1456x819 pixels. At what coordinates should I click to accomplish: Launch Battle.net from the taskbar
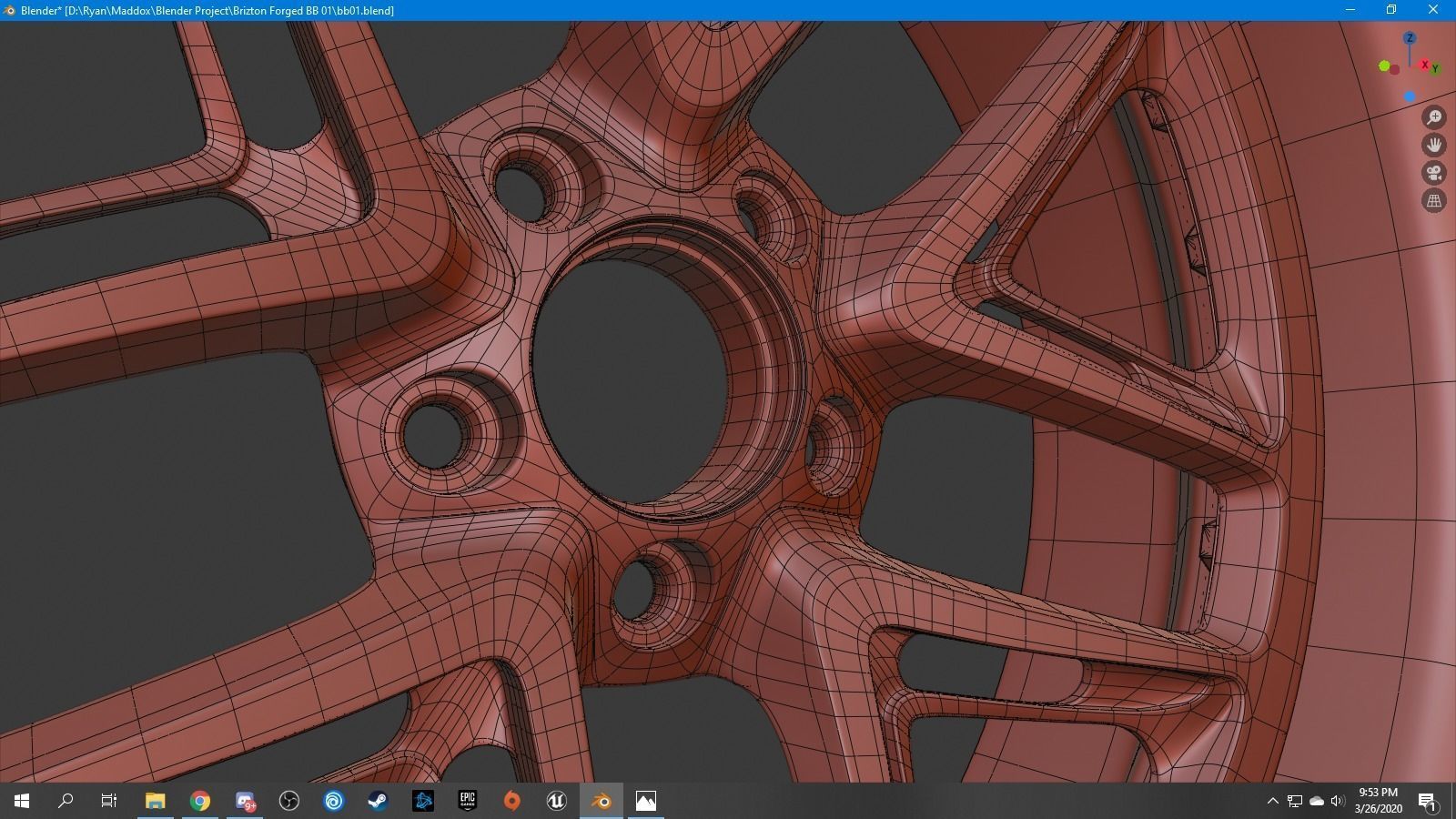click(x=422, y=801)
